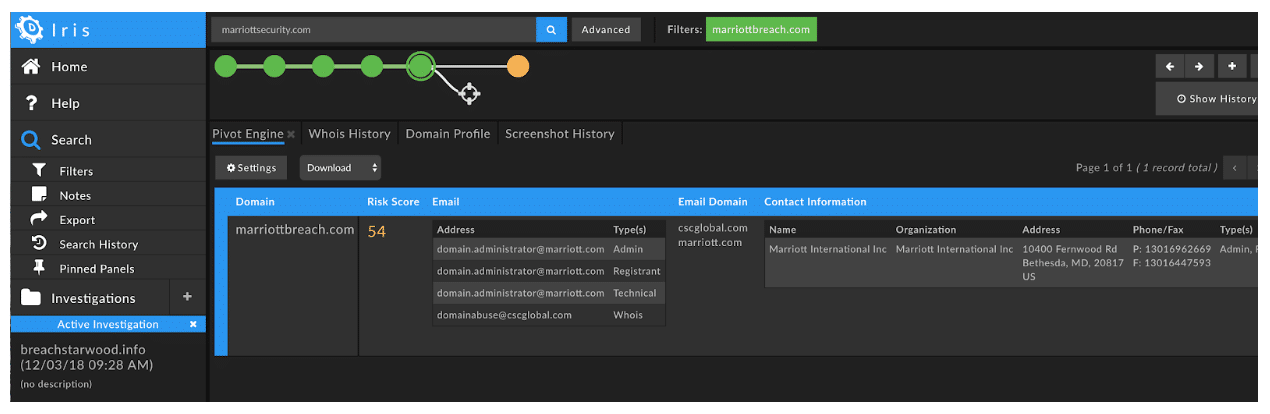Select the orange history node
Image resolution: width=1270 pixels, height=414 pixels.
(518, 67)
